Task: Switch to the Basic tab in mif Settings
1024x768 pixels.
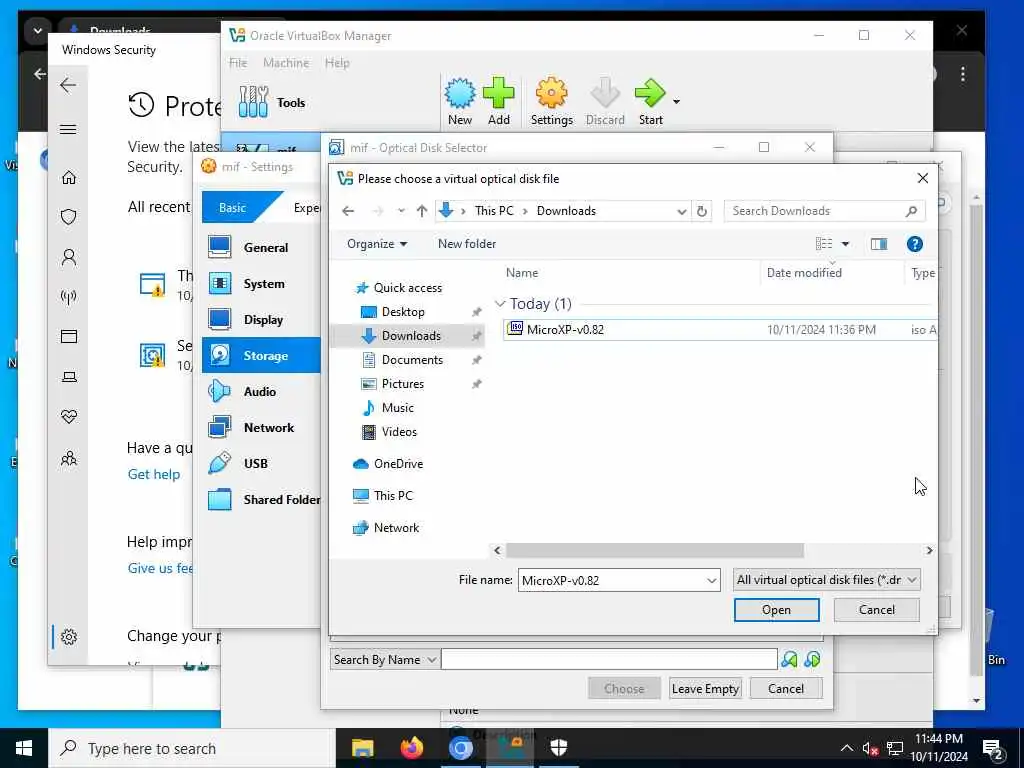Action: 232,208
